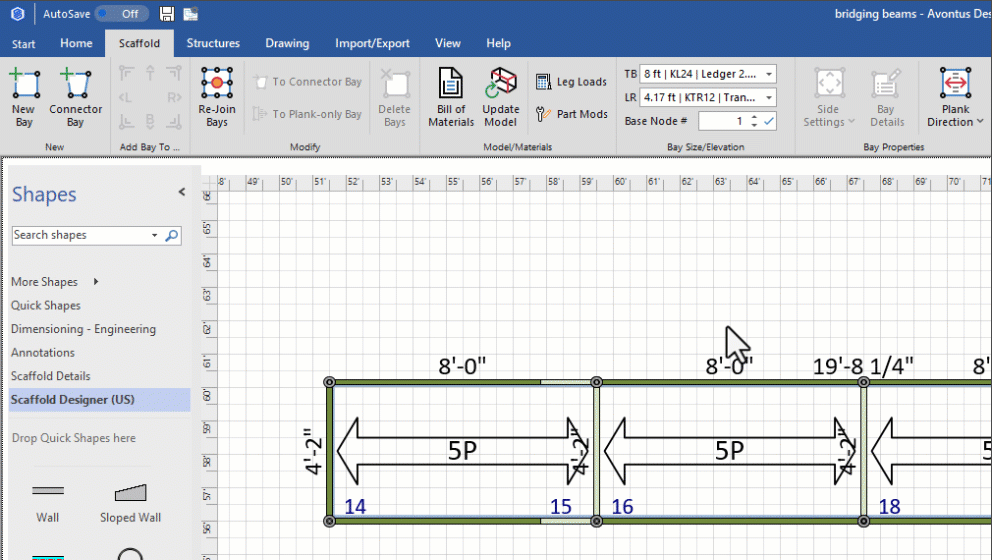Image resolution: width=992 pixels, height=560 pixels.
Task: Switch to the Structures tab
Action: point(213,43)
